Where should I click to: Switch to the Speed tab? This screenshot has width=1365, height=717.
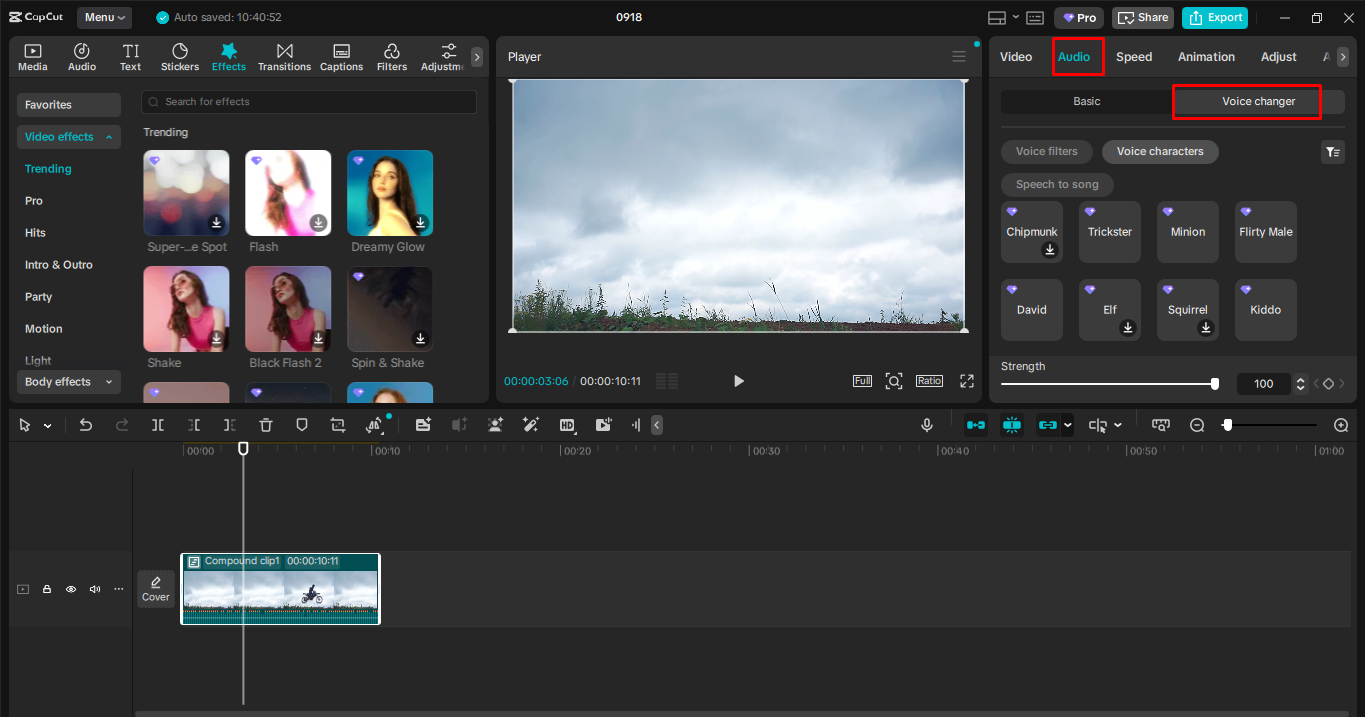(x=1134, y=57)
